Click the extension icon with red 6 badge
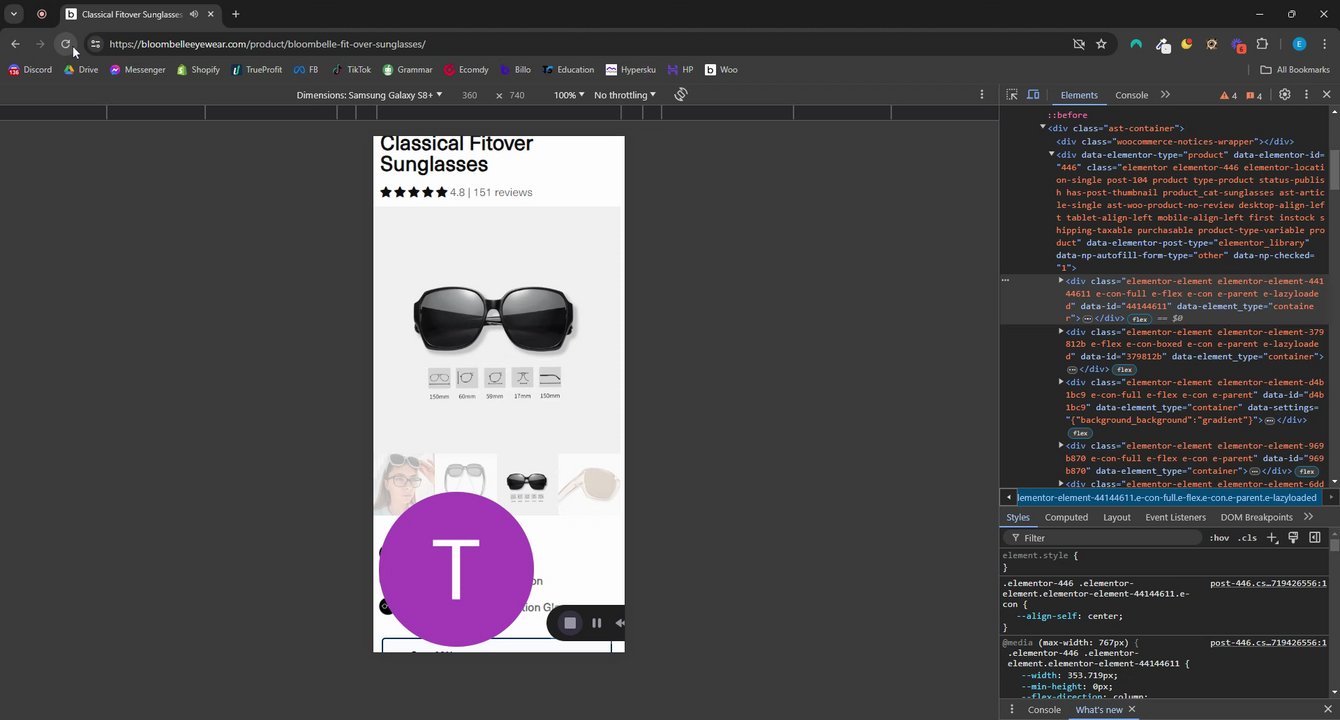This screenshot has height=720, width=1340. click(x=1238, y=45)
